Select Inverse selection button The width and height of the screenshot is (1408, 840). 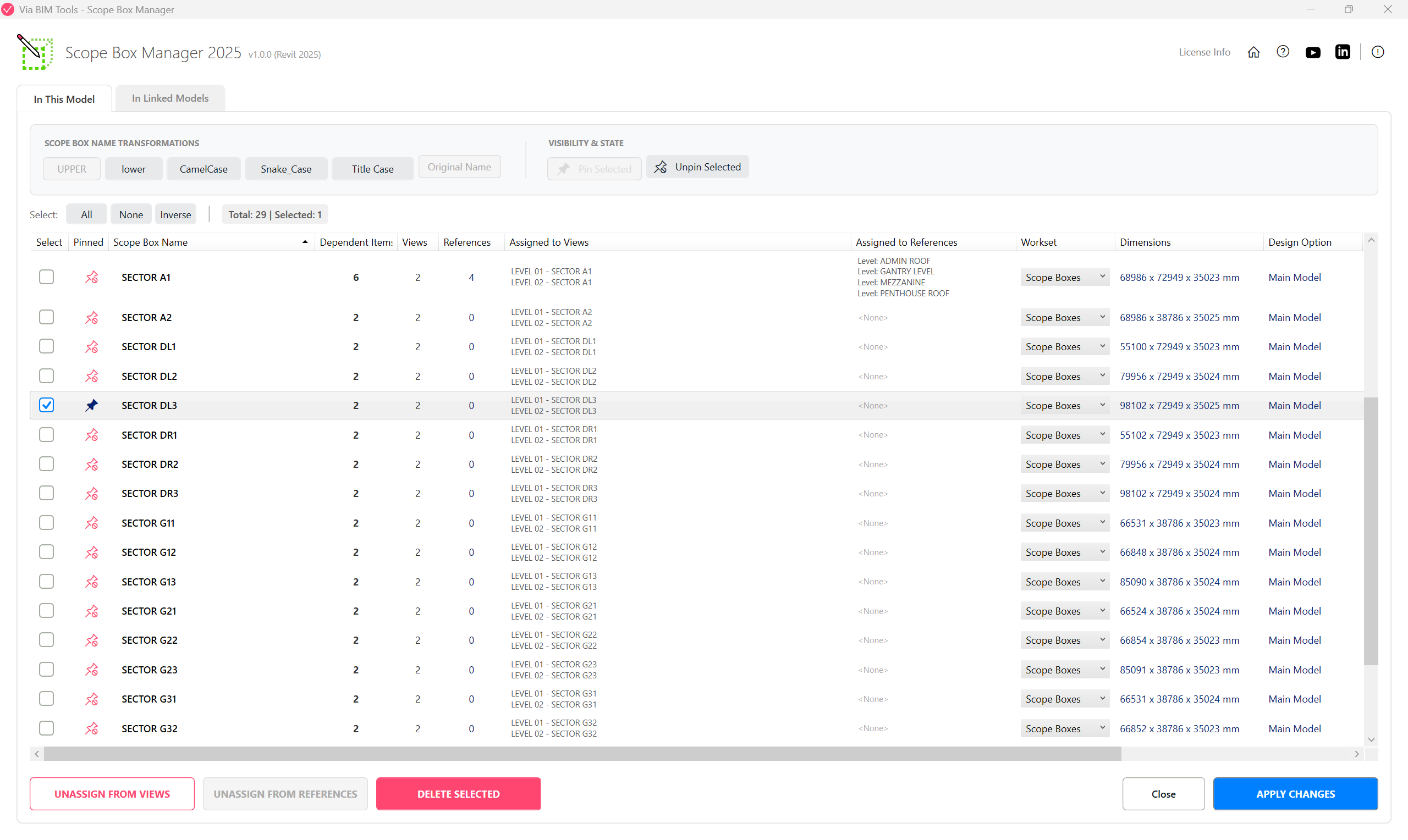click(175, 214)
